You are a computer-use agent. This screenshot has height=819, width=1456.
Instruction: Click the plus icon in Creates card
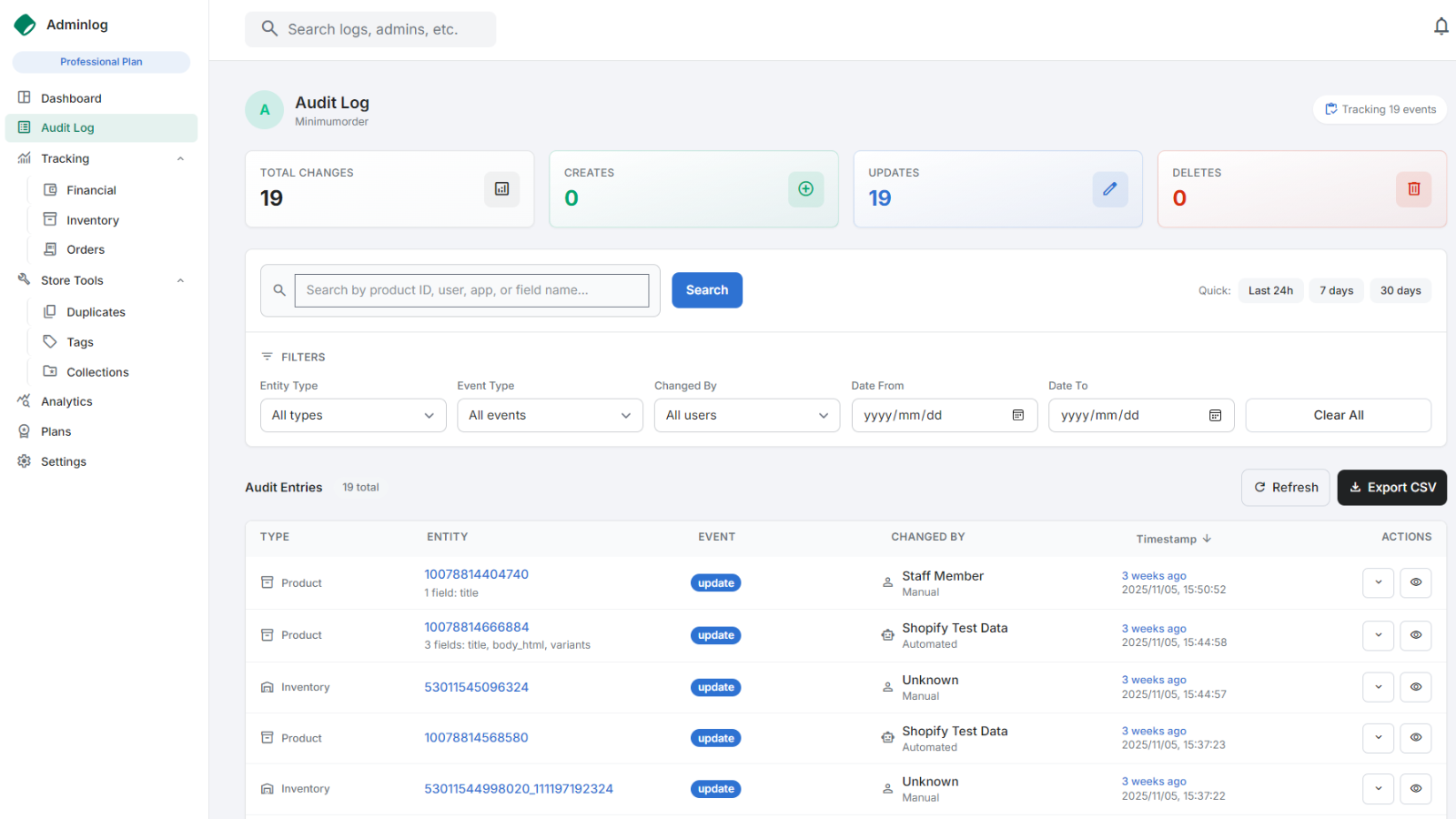(805, 189)
